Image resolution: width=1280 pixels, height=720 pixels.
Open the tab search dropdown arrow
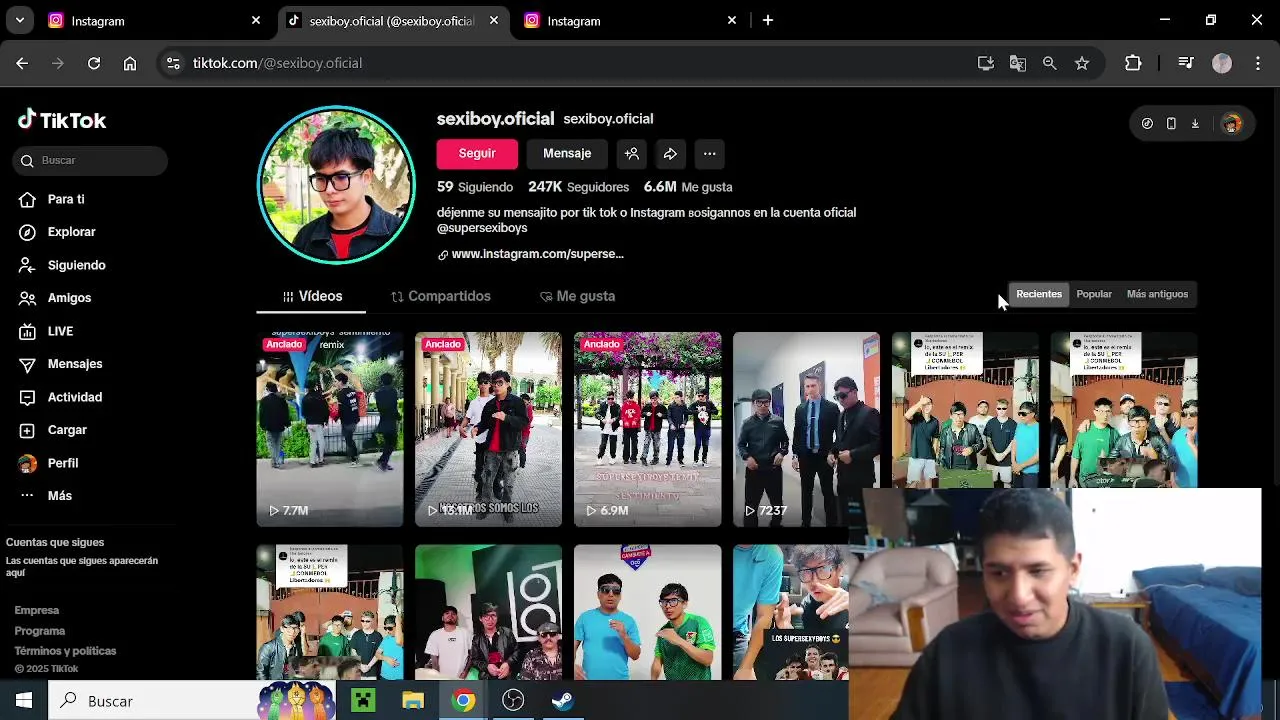[20, 20]
